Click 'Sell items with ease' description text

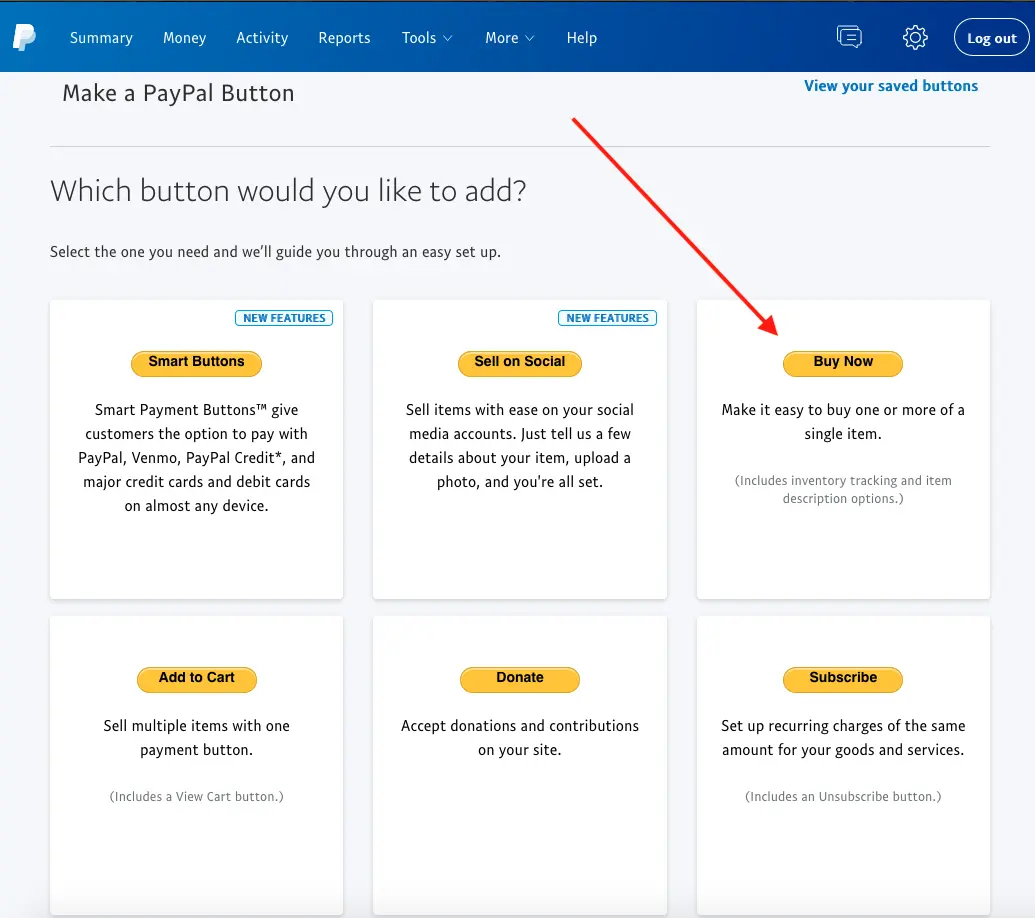point(519,445)
